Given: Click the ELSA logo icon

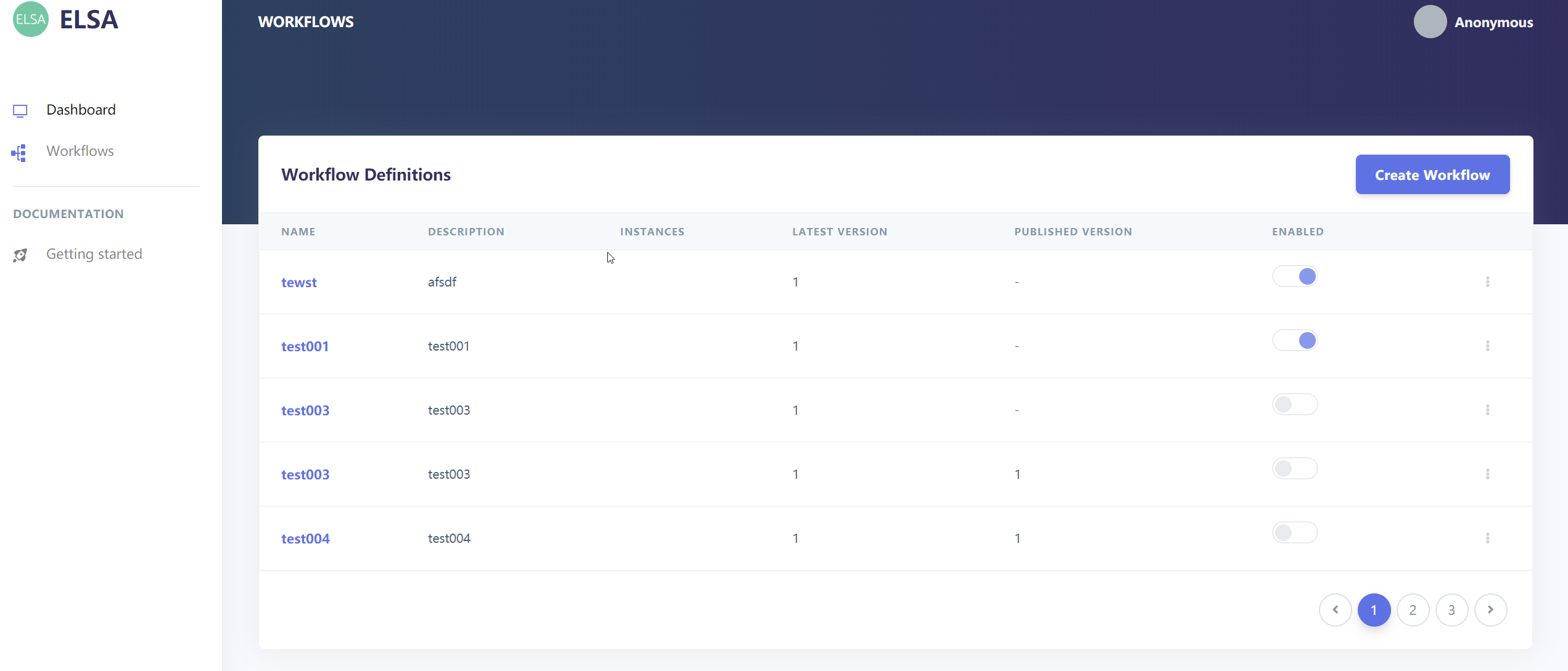Looking at the screenshot, I should [x=30, y=19].
